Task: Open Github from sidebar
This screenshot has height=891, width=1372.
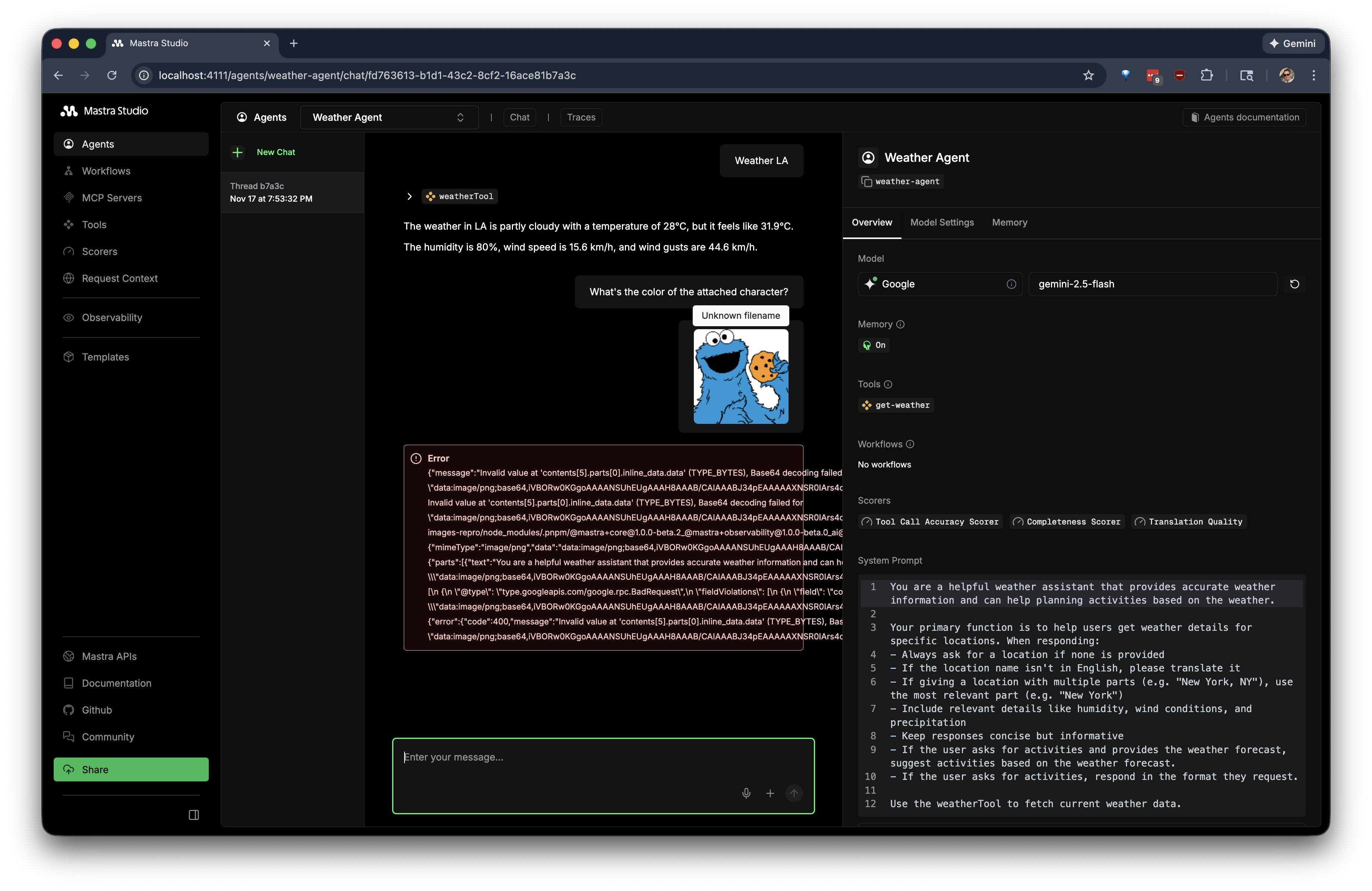Action: [x=96, y=710]
